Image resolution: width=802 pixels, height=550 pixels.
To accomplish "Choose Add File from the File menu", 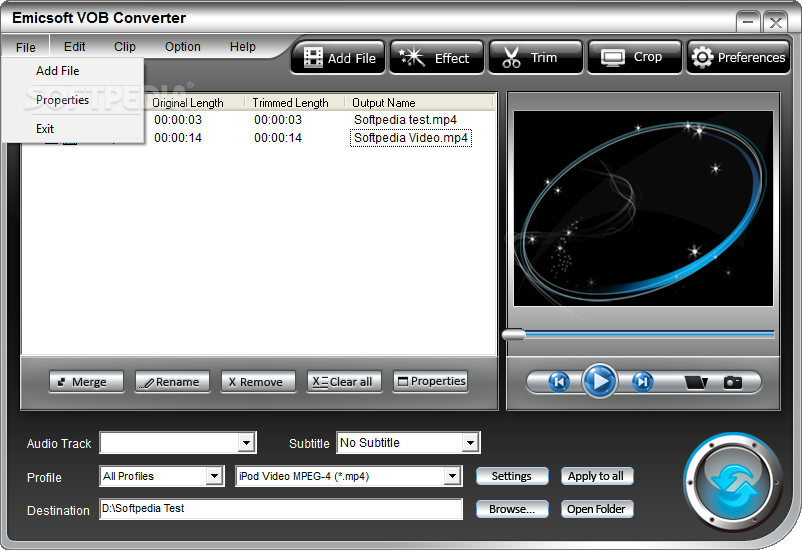I will (73, 71).
